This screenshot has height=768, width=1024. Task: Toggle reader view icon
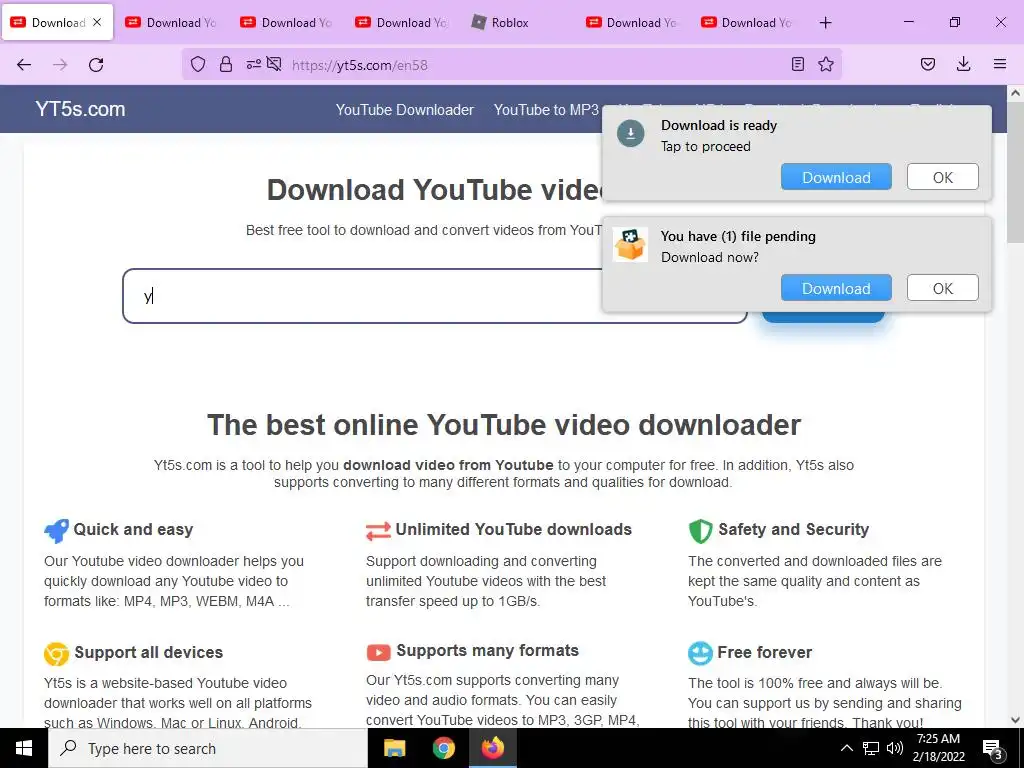[x=797, y=64]
